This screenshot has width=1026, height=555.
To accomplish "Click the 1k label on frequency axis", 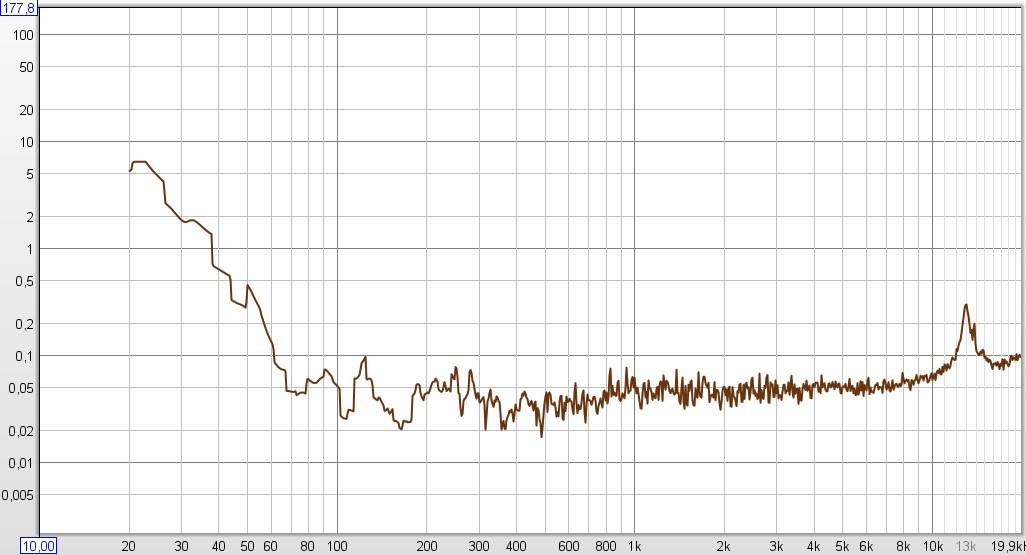I will click(x=634, y=546).
